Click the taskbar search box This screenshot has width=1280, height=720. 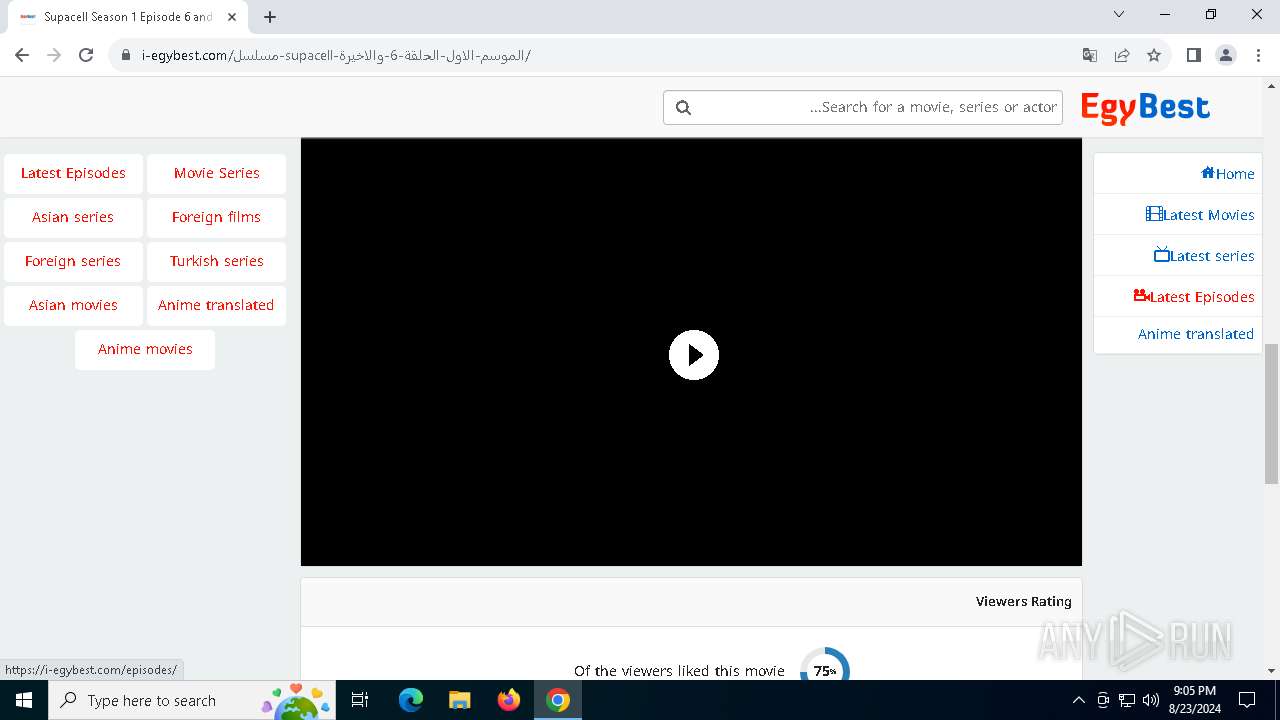[192, 700]
